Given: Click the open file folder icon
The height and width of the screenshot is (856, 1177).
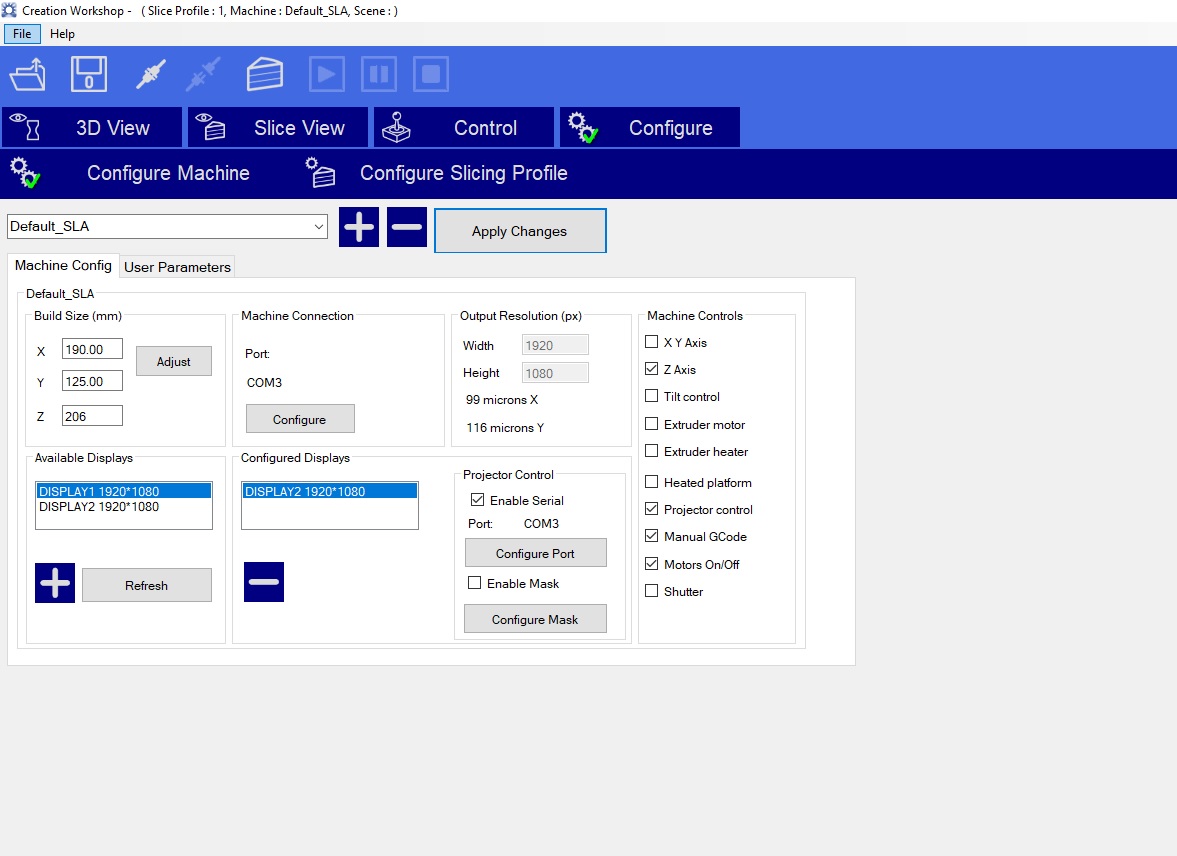Looking at the screenshot, I should click(x=27, y=75).
